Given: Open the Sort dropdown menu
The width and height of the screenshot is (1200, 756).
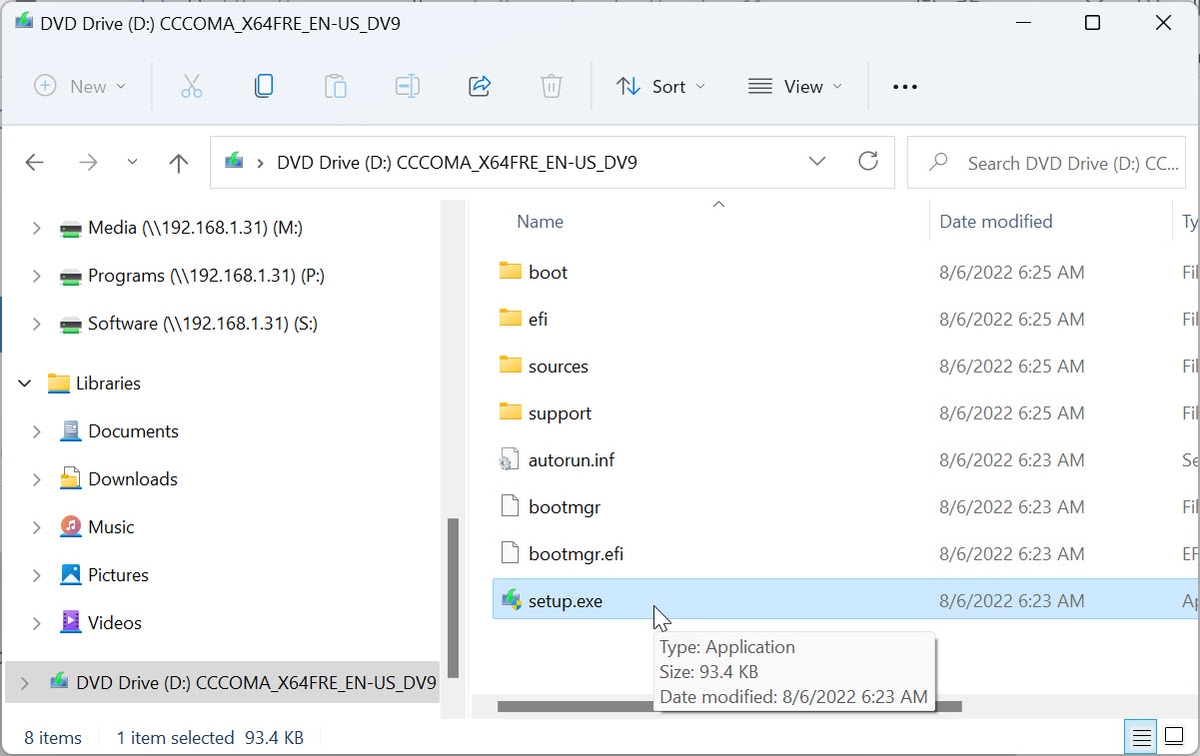Looking at the screenshot, I should tap(660, 86).
